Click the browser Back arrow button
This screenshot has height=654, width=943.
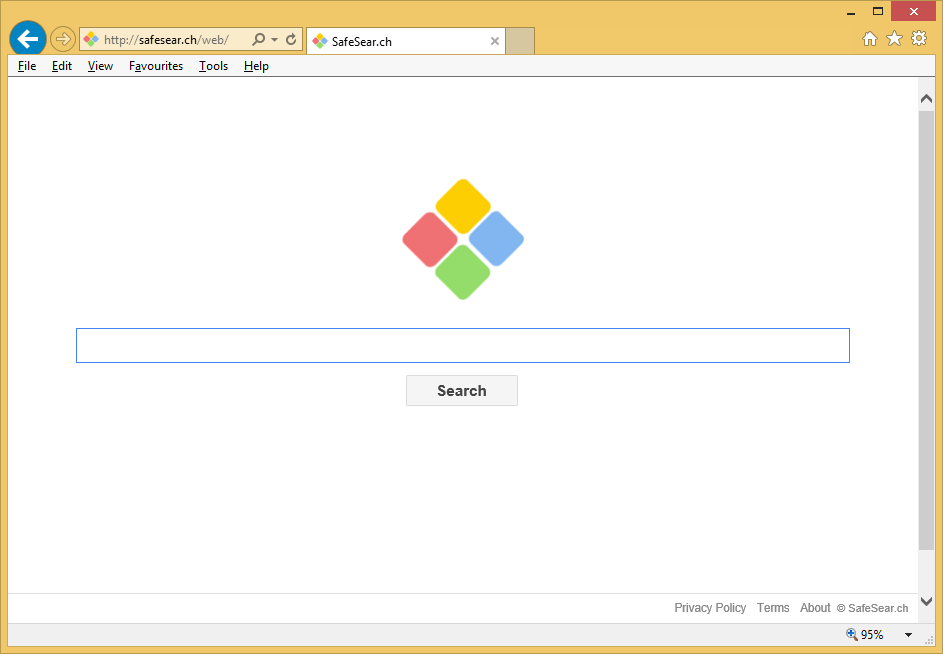[x=27, y=39]
